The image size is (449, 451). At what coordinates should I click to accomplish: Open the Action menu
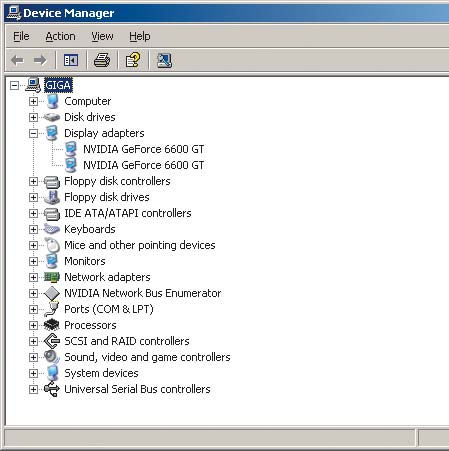click(x=60, y=36)
